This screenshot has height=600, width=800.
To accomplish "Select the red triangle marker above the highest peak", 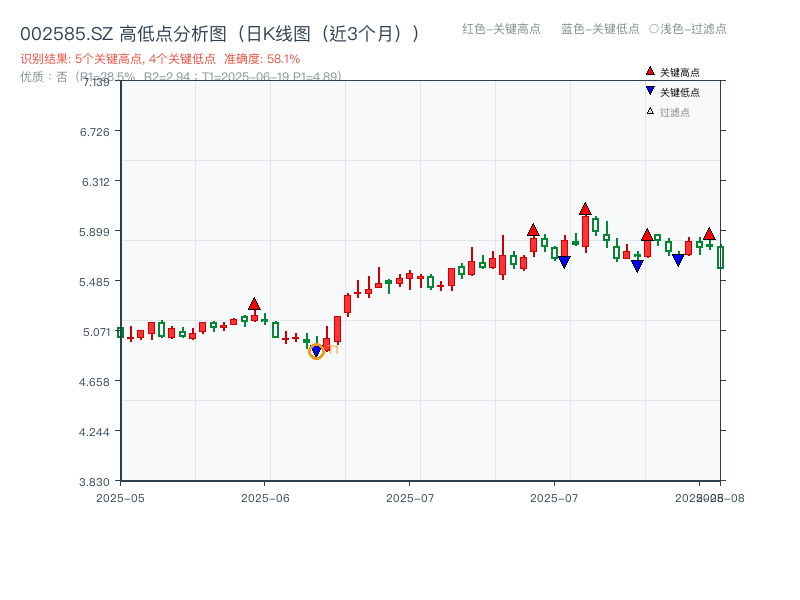I will pos(585,208).
